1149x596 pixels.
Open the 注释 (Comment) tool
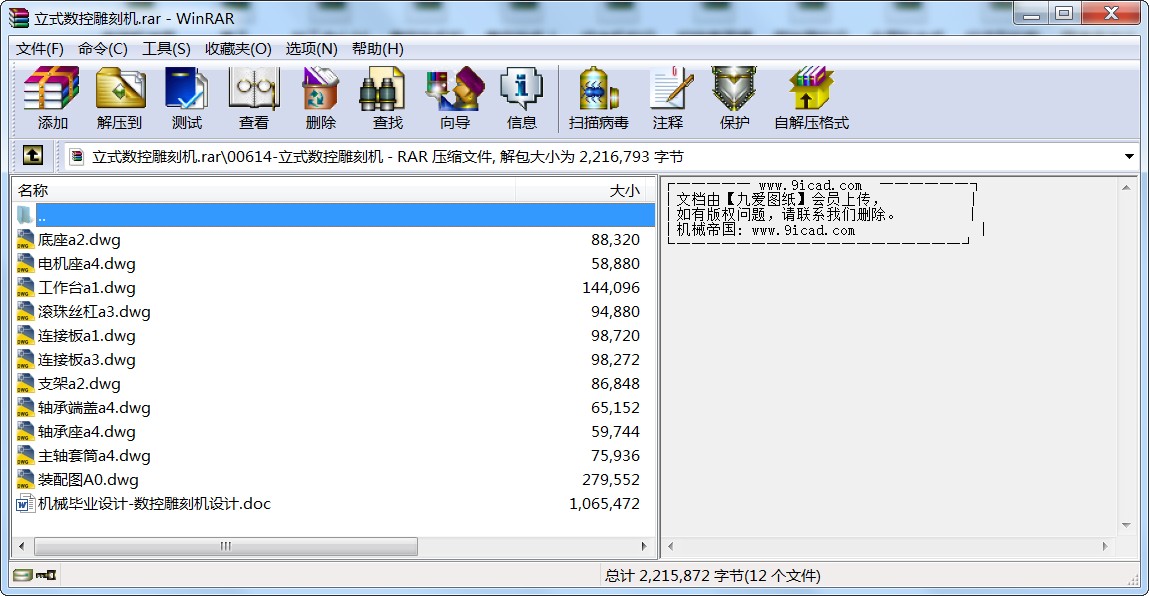tap(668, 98)
